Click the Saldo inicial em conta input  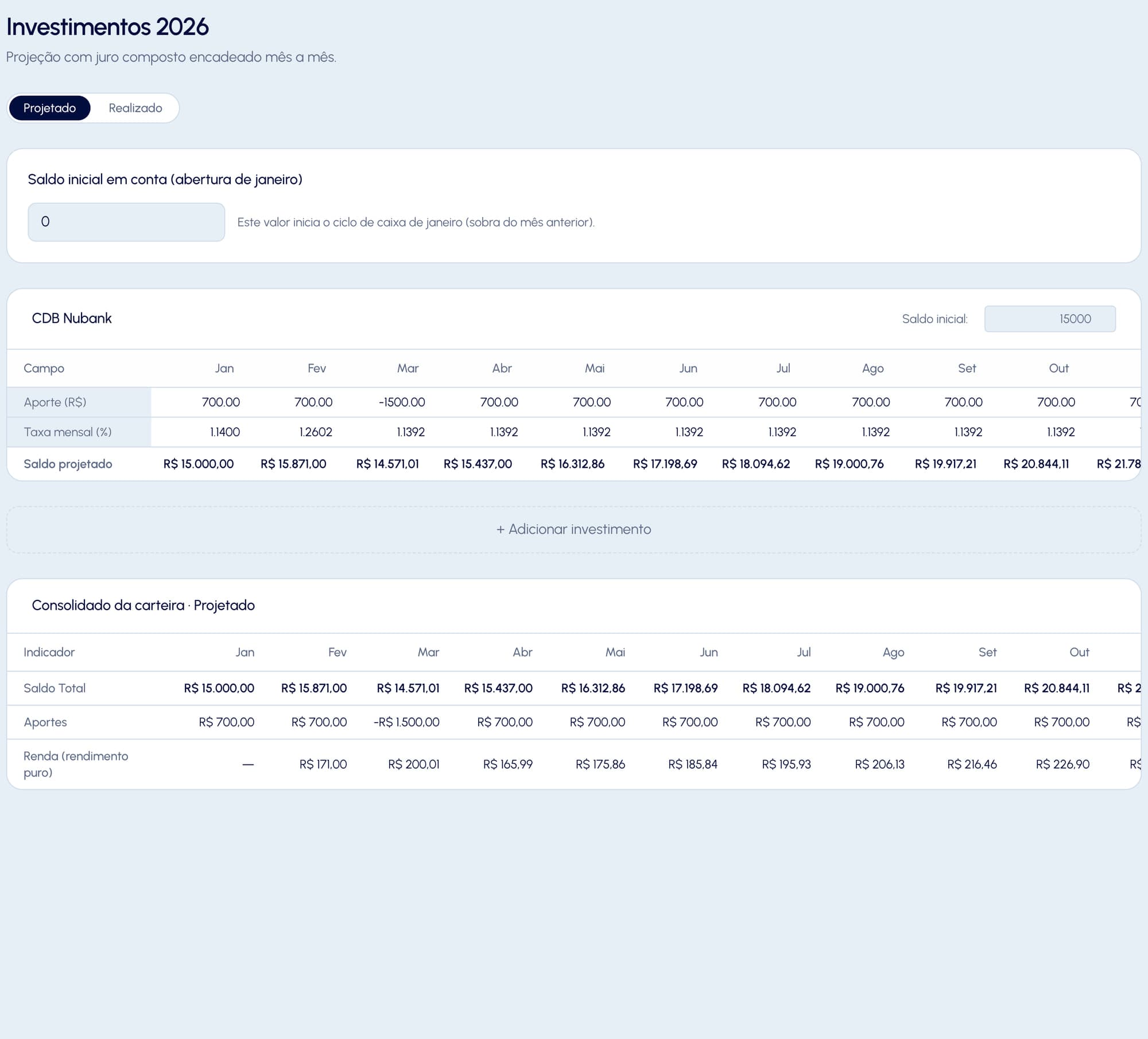tap(126, 222)
